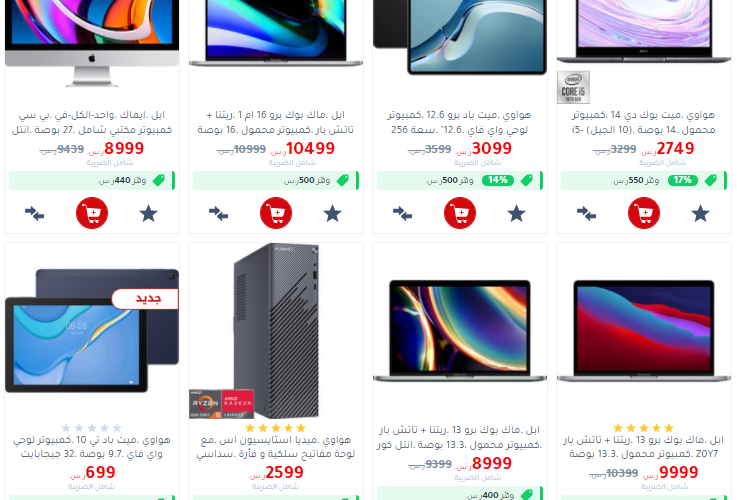Favorite the MacBook Pro 16 priced 10499
737x500 pixels.
click(x=332, y=214)
